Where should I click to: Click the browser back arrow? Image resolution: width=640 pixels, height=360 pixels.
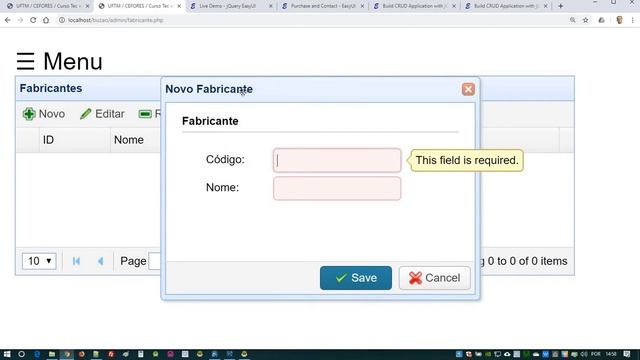tap(8, 20)
